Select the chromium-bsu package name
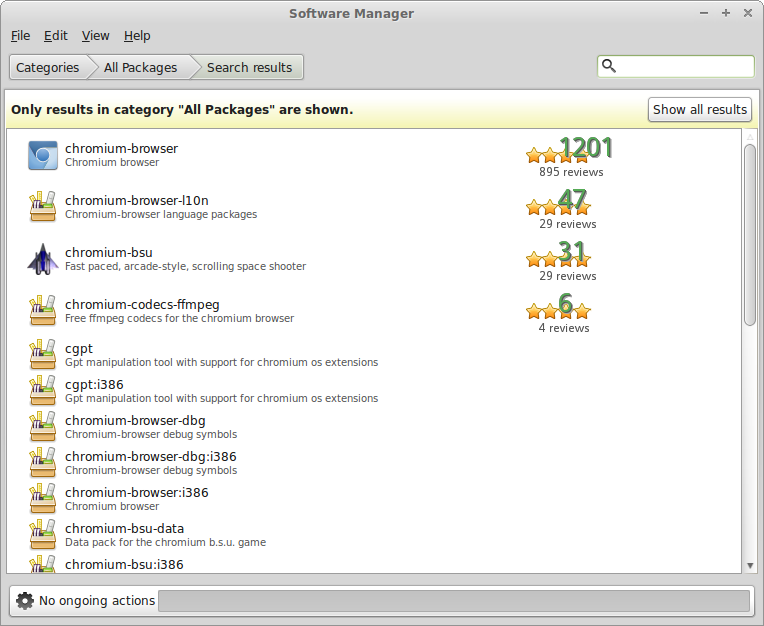The height and width of the screenshot is (626, 764). click(x=109, y=252)
